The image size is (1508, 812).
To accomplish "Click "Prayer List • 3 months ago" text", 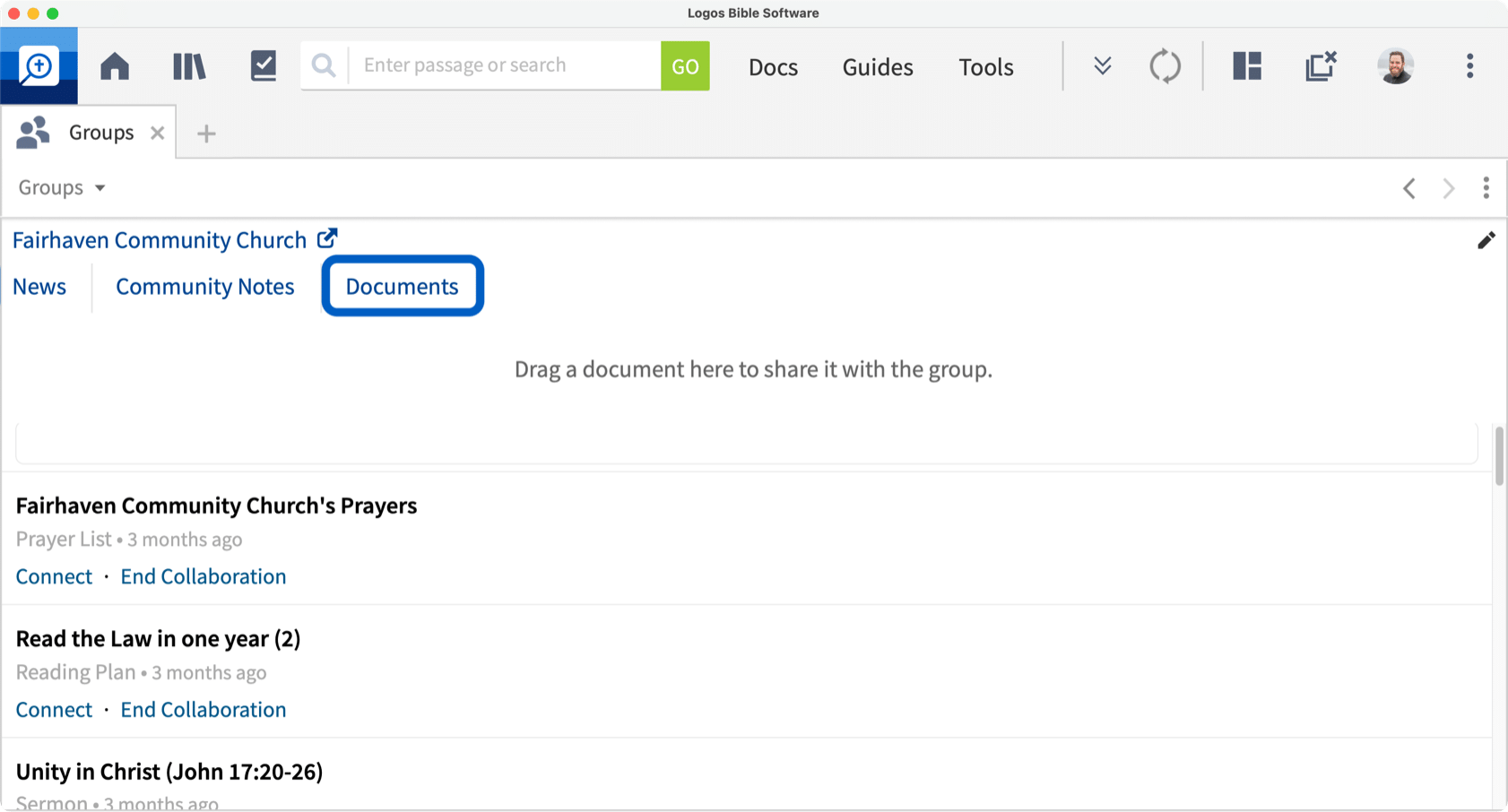I will click(x=129, y=540).
